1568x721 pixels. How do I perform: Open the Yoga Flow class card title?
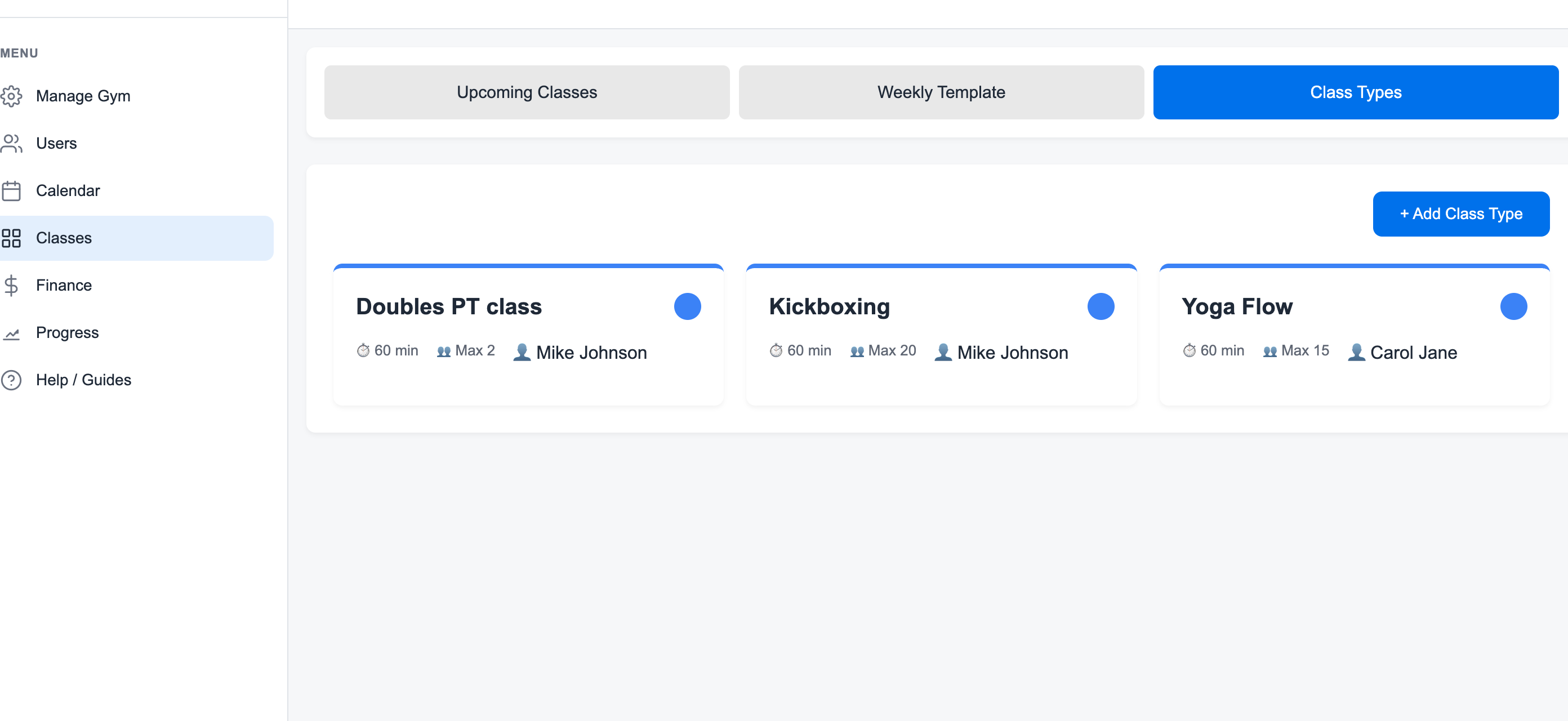click(1237, 306)
